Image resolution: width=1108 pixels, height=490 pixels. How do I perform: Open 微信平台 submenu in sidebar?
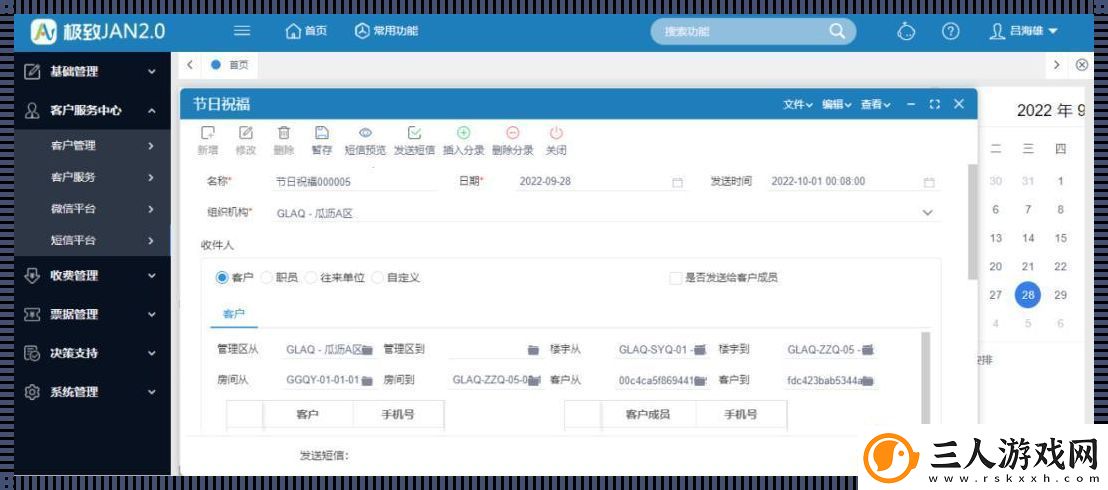(x=93, y=209)
